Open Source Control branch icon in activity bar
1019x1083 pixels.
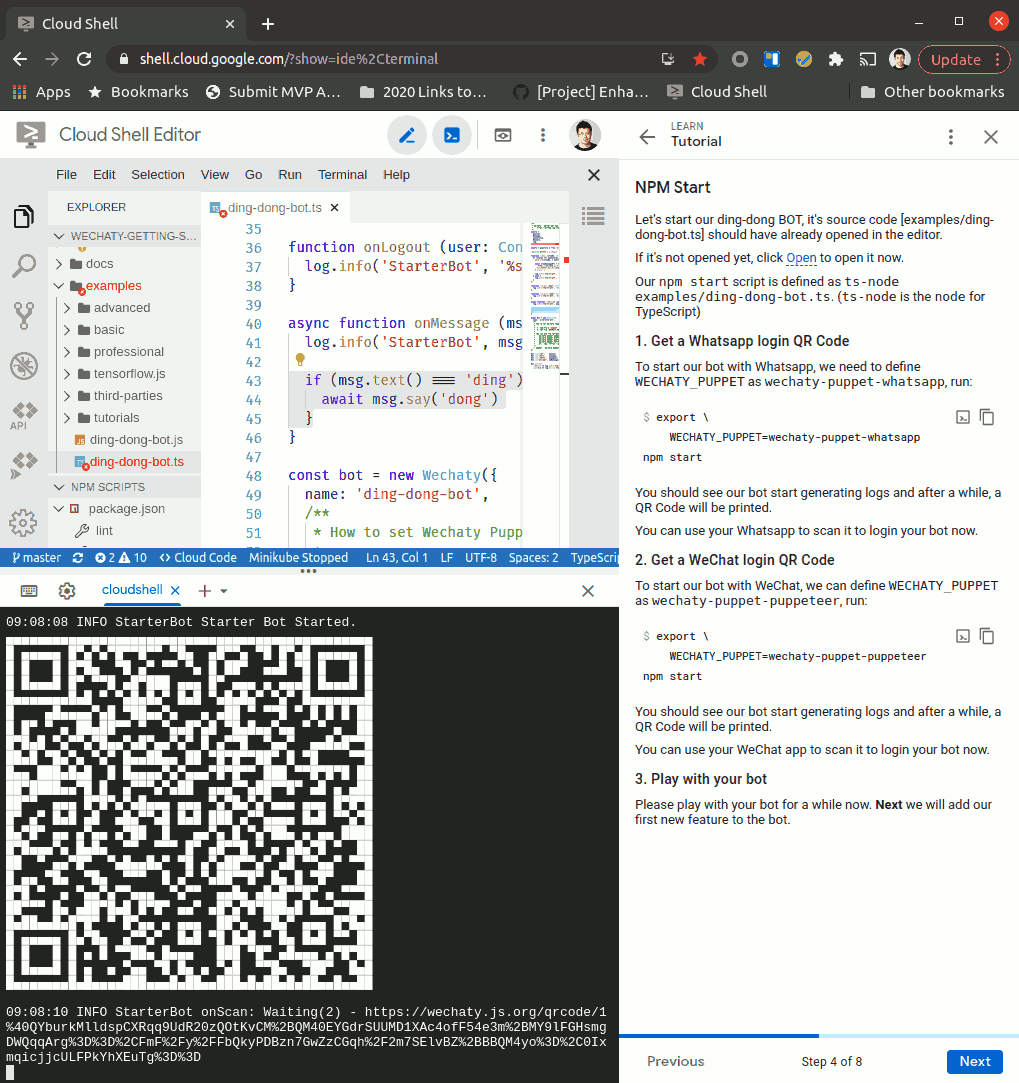23,316
